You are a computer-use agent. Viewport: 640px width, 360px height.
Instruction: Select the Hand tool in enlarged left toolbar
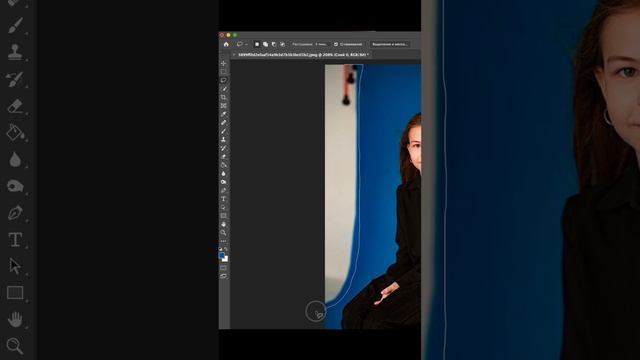pyautogui.click(x=15, y=319)
